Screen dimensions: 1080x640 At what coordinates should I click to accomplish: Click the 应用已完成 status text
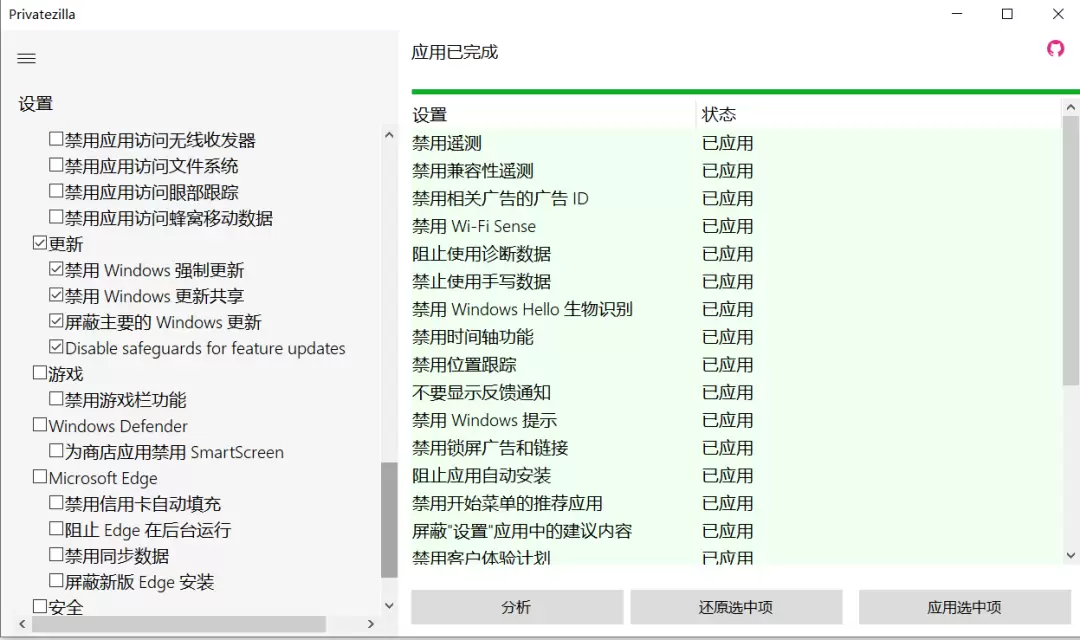point(455,52)
